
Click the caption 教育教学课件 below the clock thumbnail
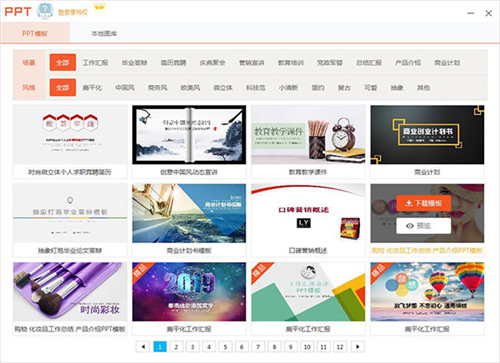pyautogui.click(x=308, y=172)
